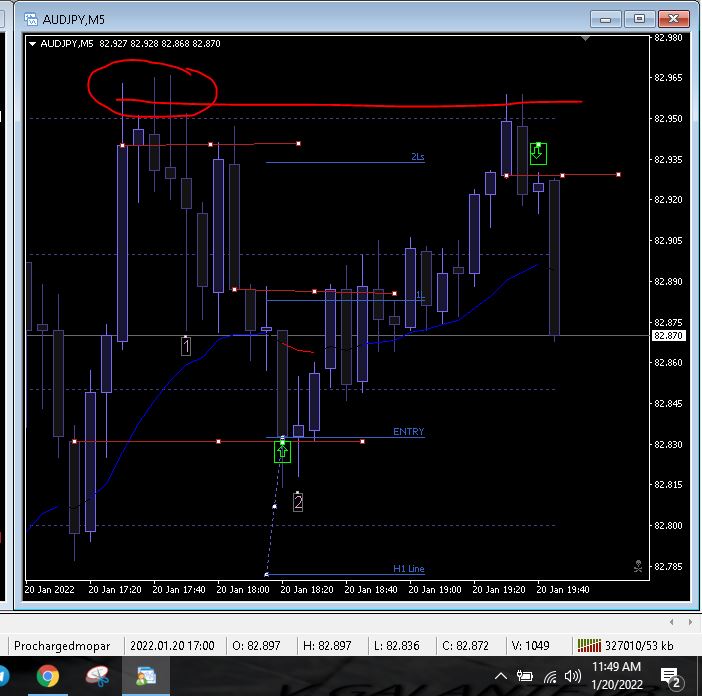Open the notification center icon
Image resolution: width=702 pixels, height=696 pixels.
(x=671, y=677)
